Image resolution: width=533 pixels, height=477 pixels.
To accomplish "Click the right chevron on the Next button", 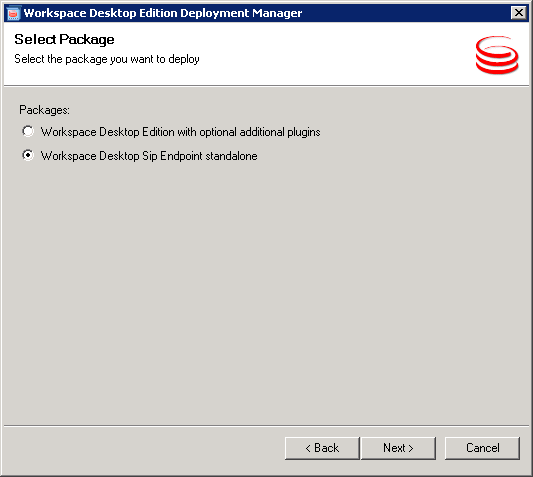I will click(x=411, y=448).
